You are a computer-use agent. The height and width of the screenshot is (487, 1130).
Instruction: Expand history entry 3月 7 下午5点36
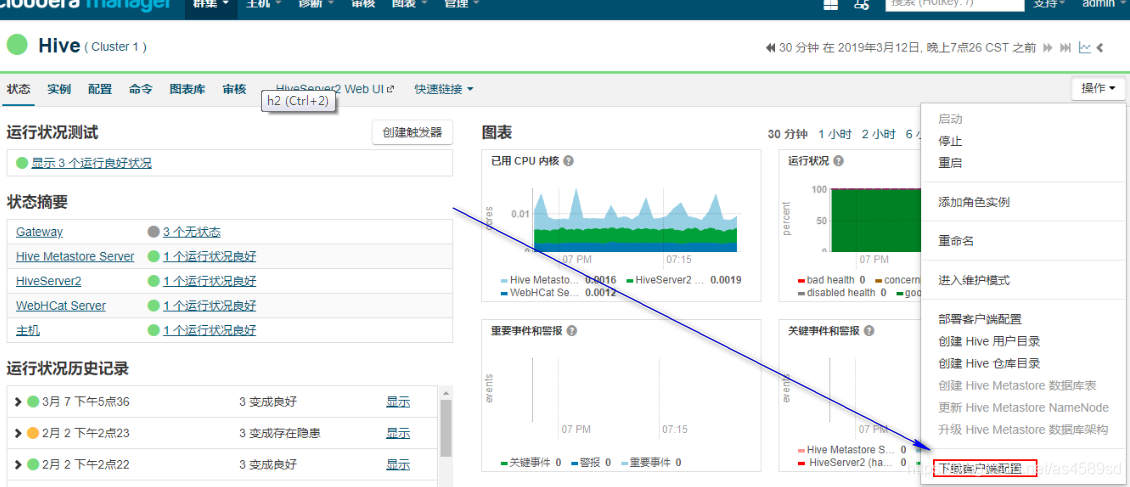(18, 401)
